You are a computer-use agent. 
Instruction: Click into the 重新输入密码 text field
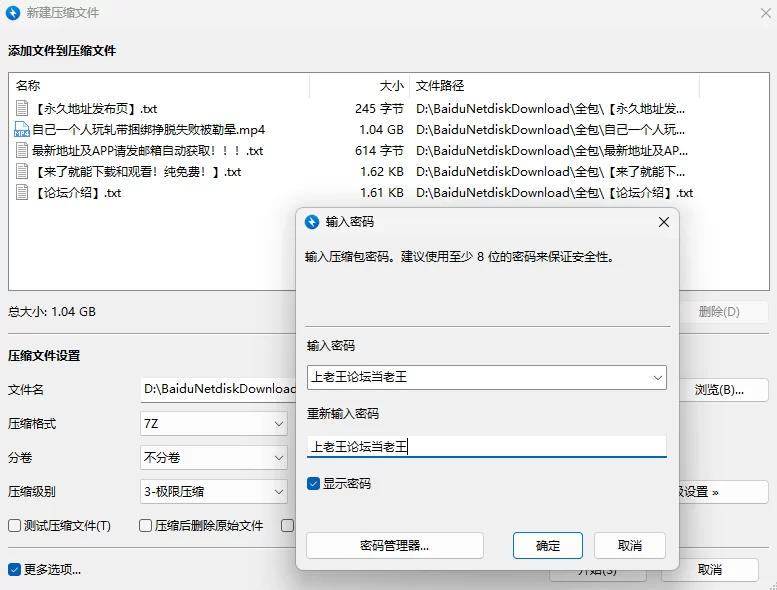pos(486,447)
